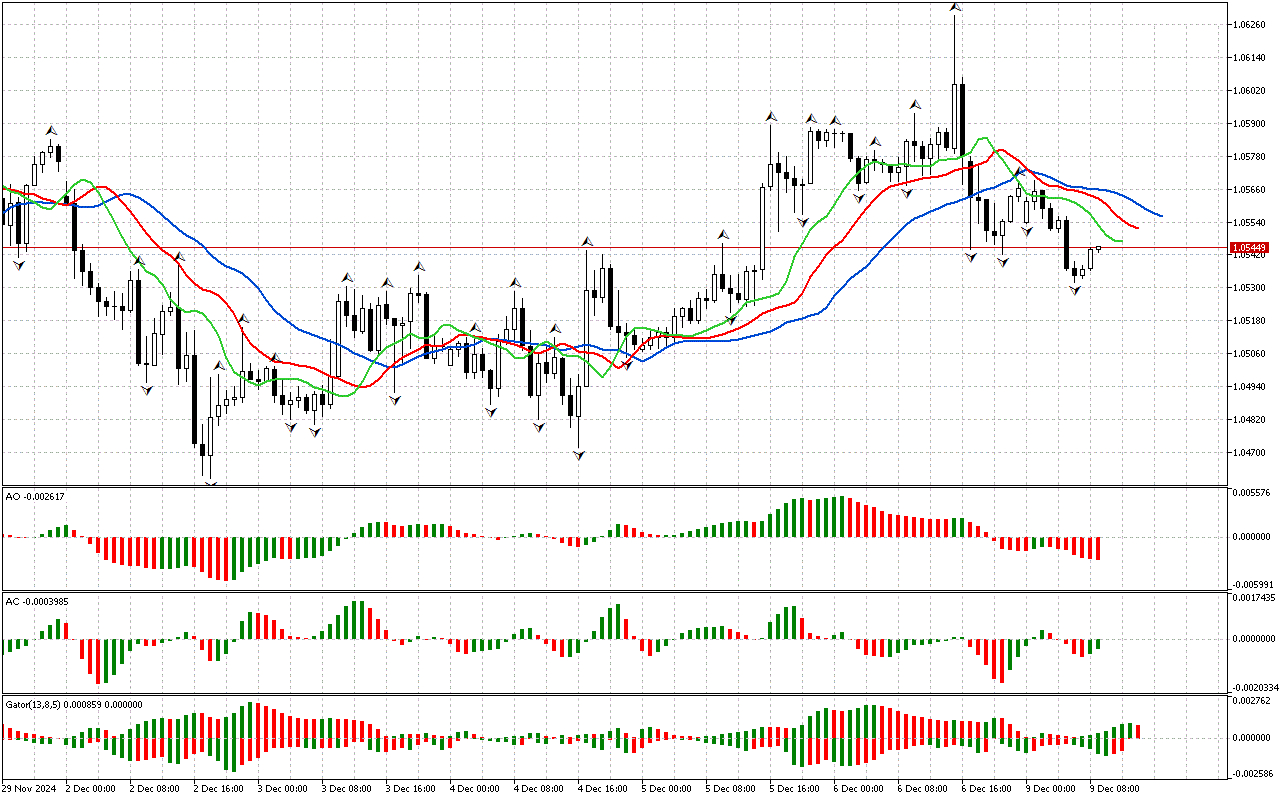Screen dimensions: 1280x800
Task: Click the AC scale zero value 0.0000000
Action: pyautogui.click(x=1253, y=639)
